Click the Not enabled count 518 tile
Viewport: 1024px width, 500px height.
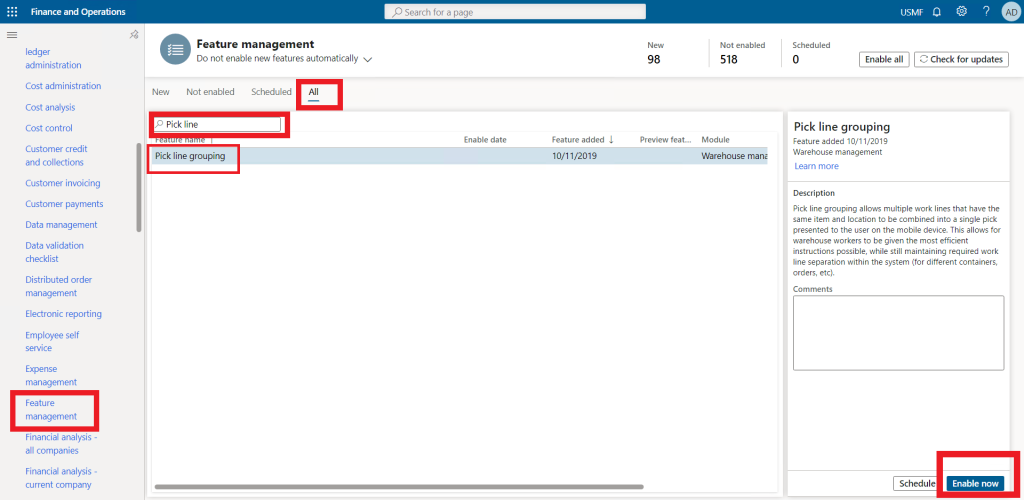tap(742, 53)
